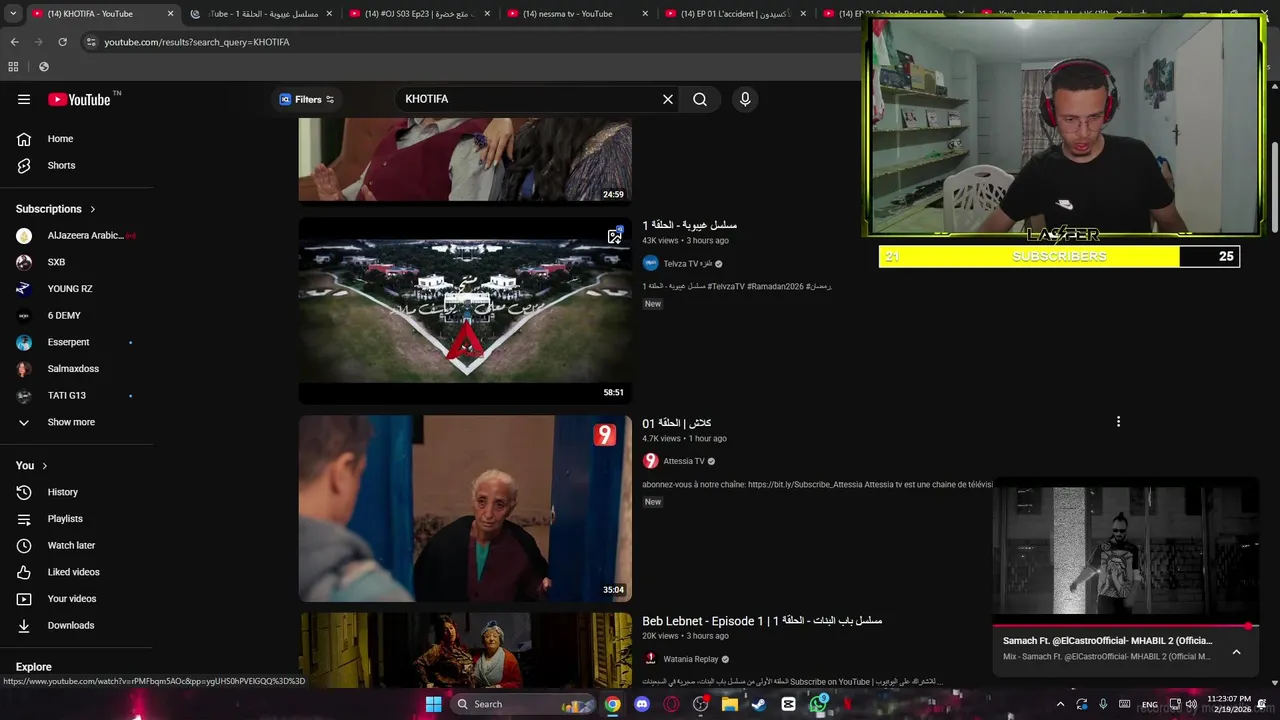This screenshot has height=720, width=1280.
Task: Open Chrome from the taskbar
Action: [612, 704]
